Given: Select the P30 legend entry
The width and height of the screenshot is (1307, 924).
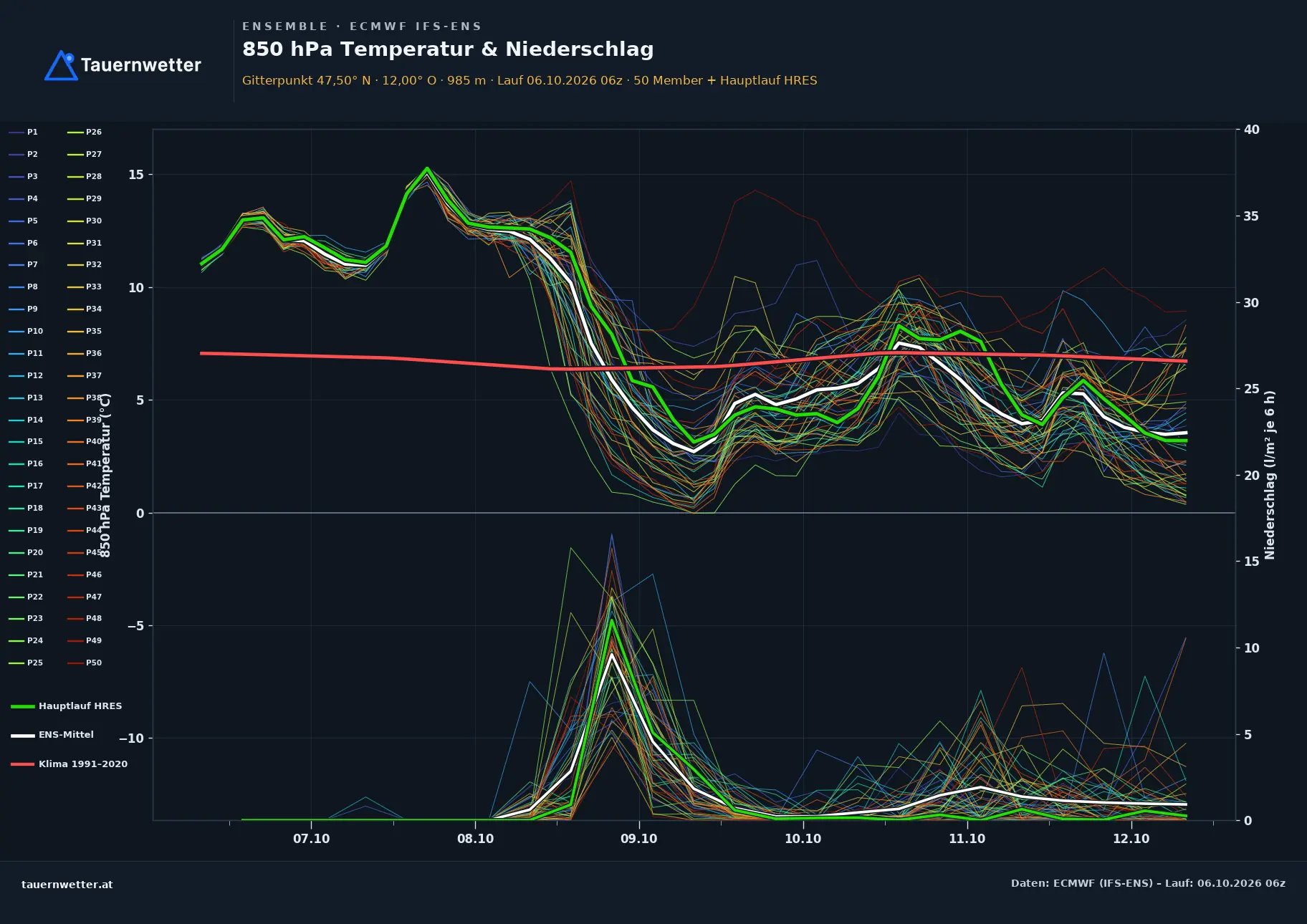Looking at the screenshot, I should click(x=85, y=221).
